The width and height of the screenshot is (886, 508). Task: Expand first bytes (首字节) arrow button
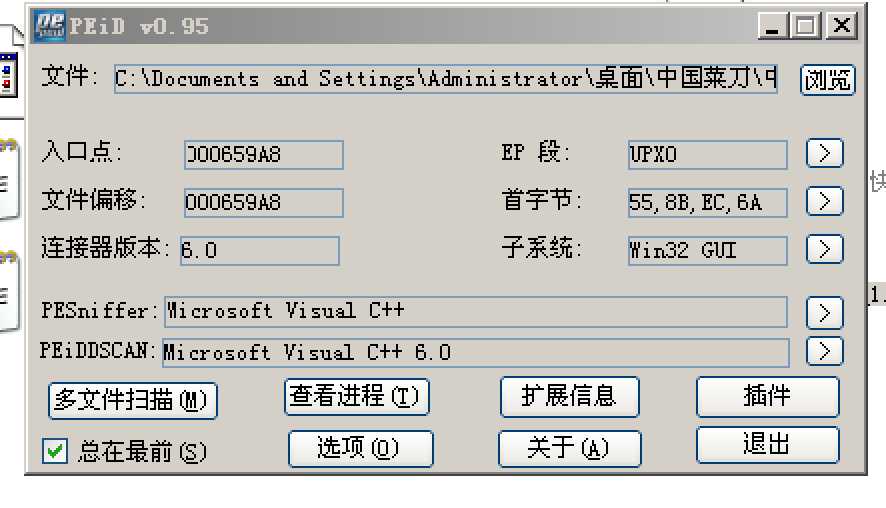(x=824, y=202)
